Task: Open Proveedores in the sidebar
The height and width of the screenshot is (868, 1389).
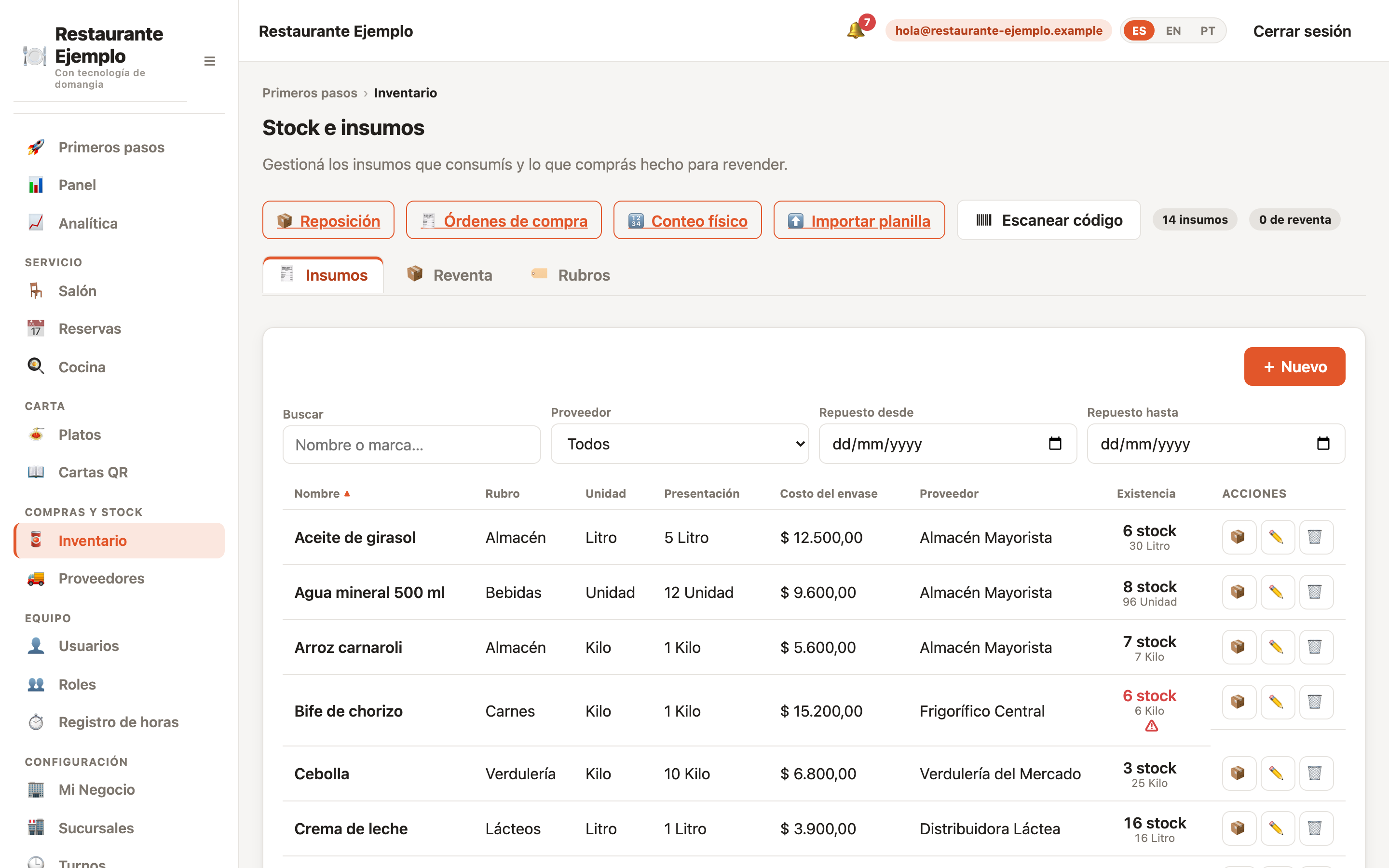Action: pyautogui.click(x=120, y=578)
